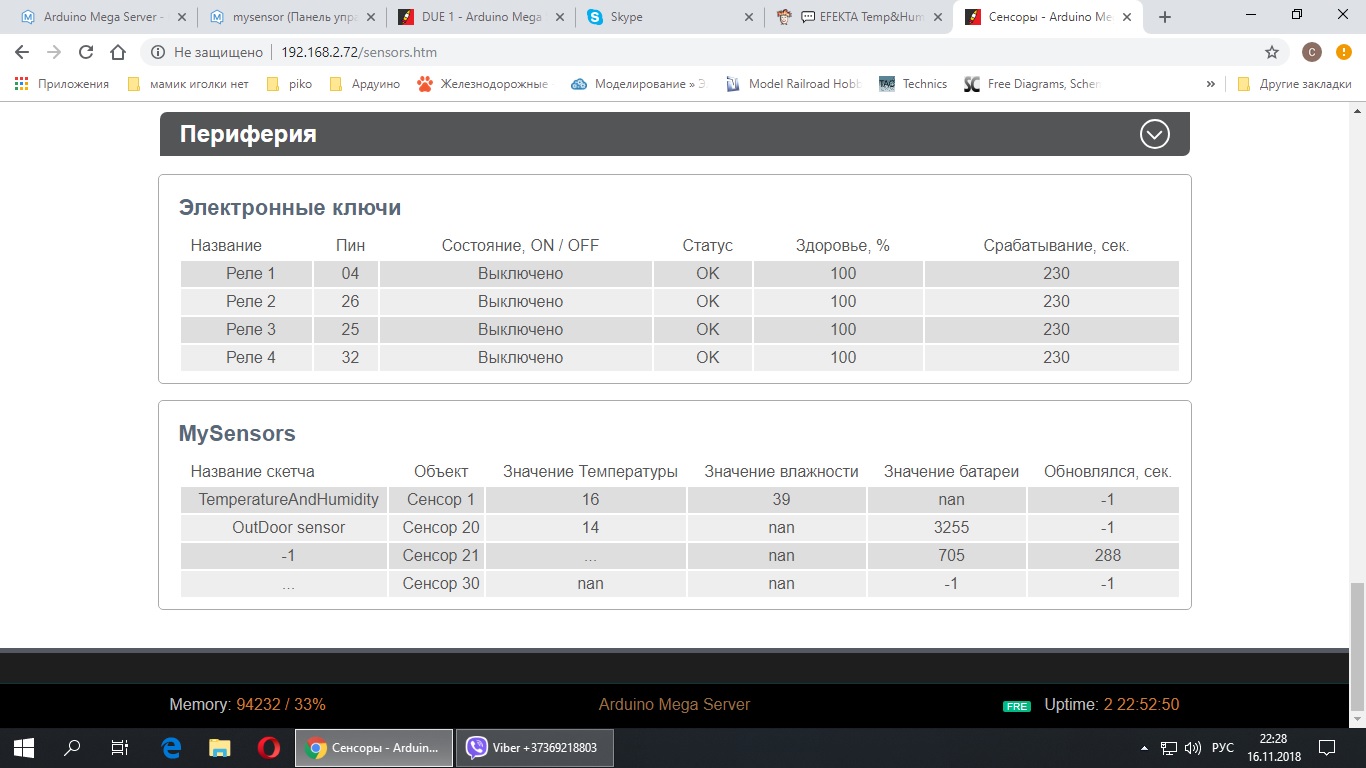The width and height of the screenshot is (1366, 768).
Task: Switch to the EFEKTA Temp&Hum tab
Action: [x=859, y=17]
